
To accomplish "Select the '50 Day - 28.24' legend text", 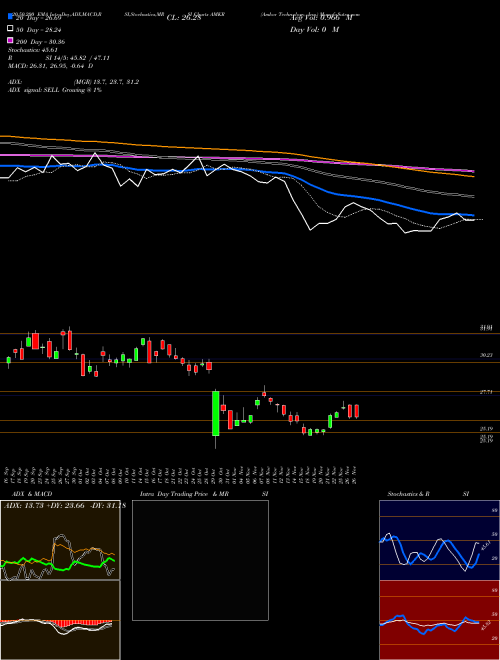I will click(39, 29).
